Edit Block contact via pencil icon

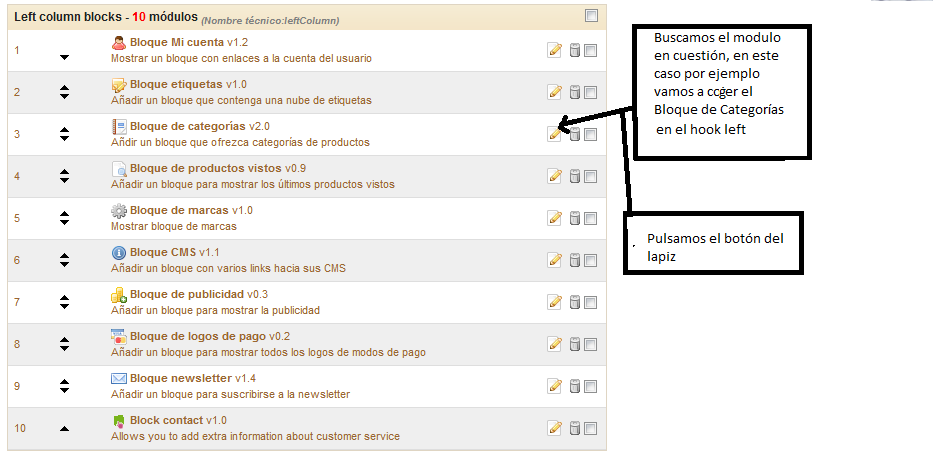(x=554, y=428)
